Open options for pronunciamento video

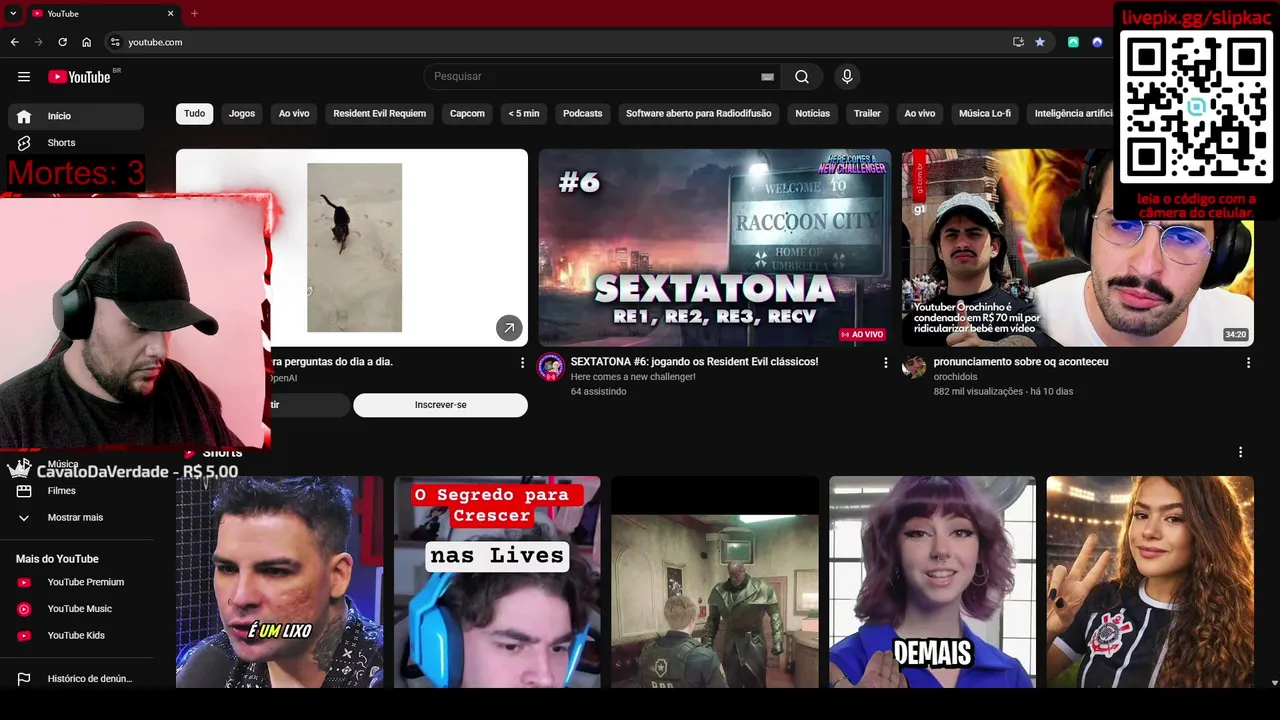click(1248, 363)
